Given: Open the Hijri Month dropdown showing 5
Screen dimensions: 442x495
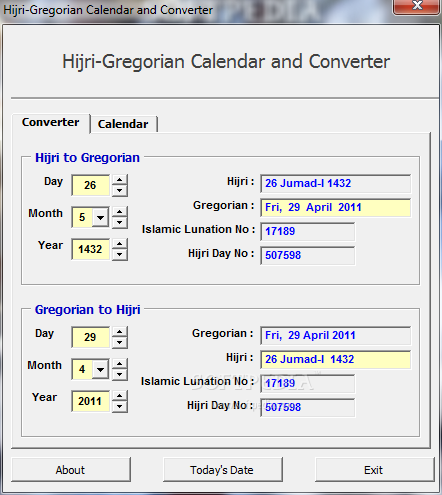Looking at the screenshot, I should [100, 218].
